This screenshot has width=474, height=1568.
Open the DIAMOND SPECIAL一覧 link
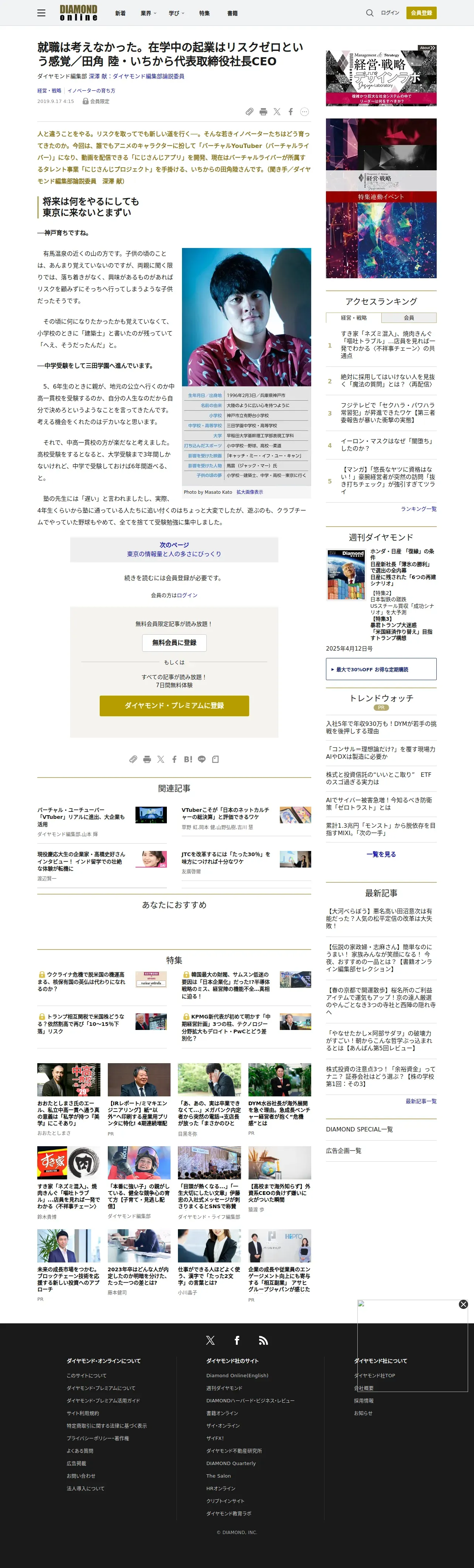click(359, 1129)
